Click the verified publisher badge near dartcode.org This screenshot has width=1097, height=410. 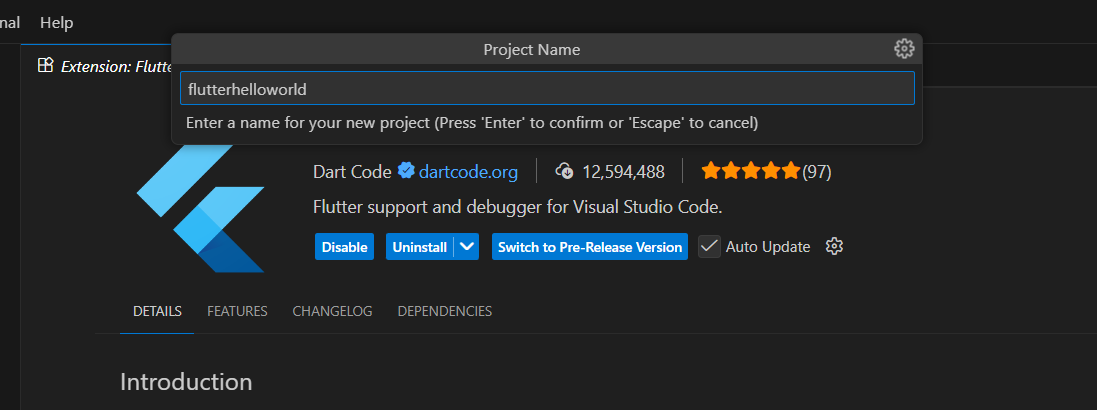coord(406,171)
